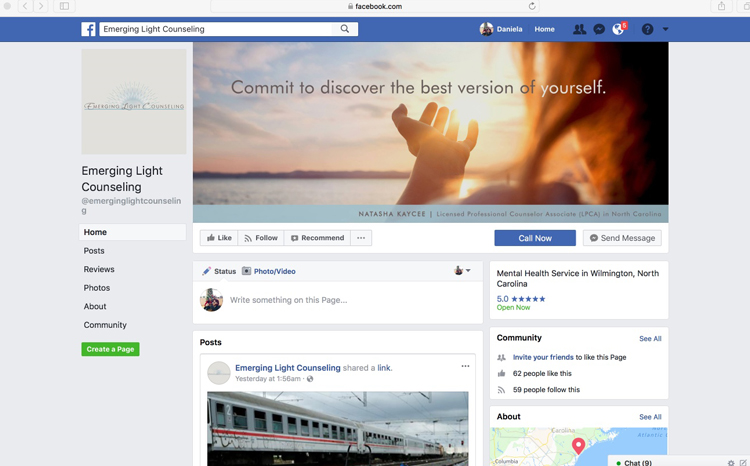Screen dimensions: 750x466
Task: Select the Status composer tab
Action: (219, 271)
